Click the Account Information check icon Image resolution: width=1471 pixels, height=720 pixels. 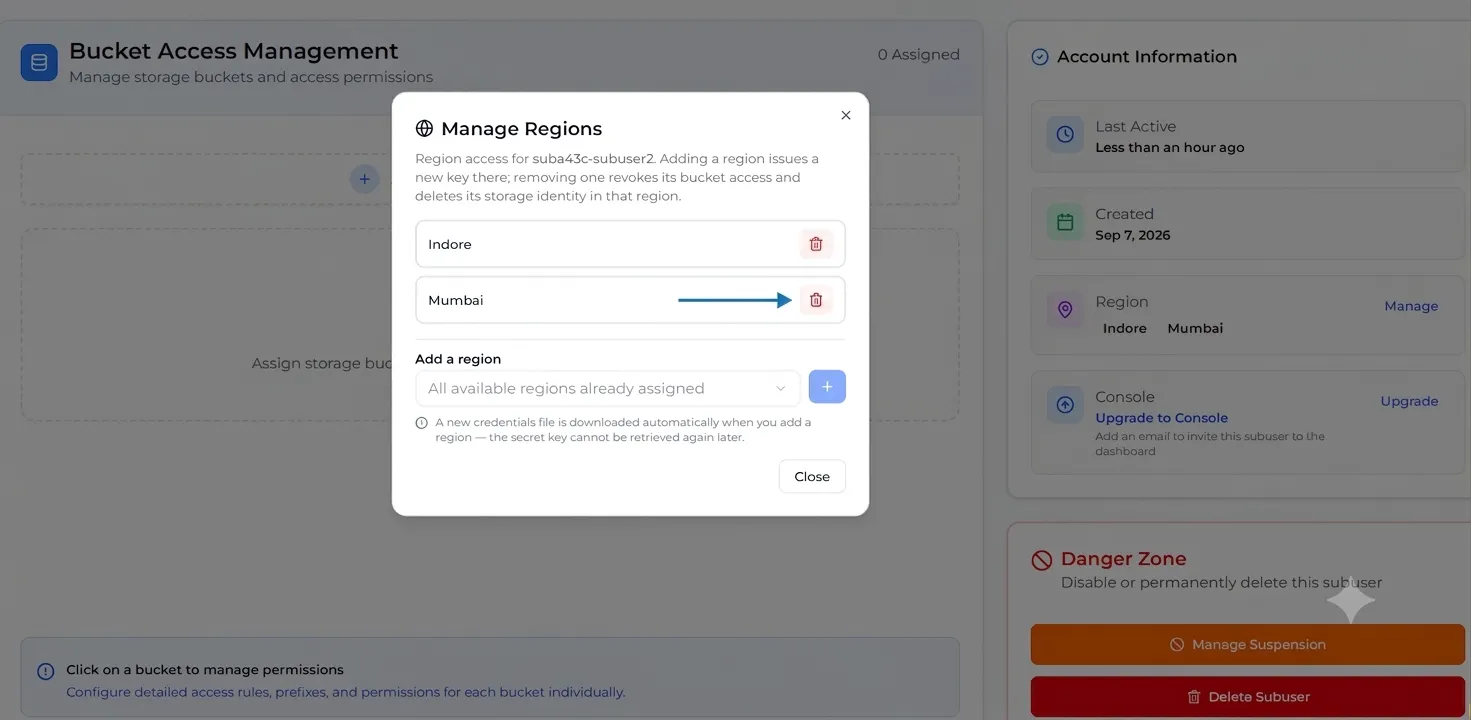pos(1040,57)
